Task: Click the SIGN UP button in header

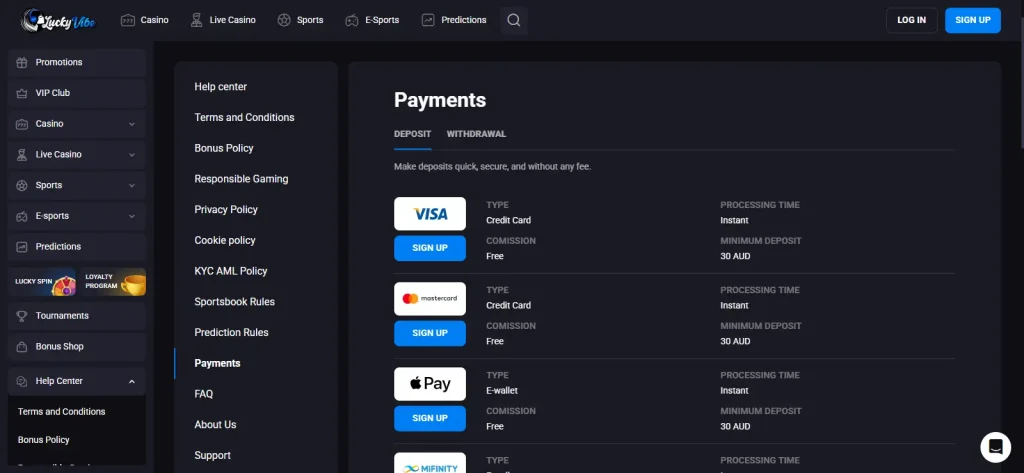Action: pos(973,20)
